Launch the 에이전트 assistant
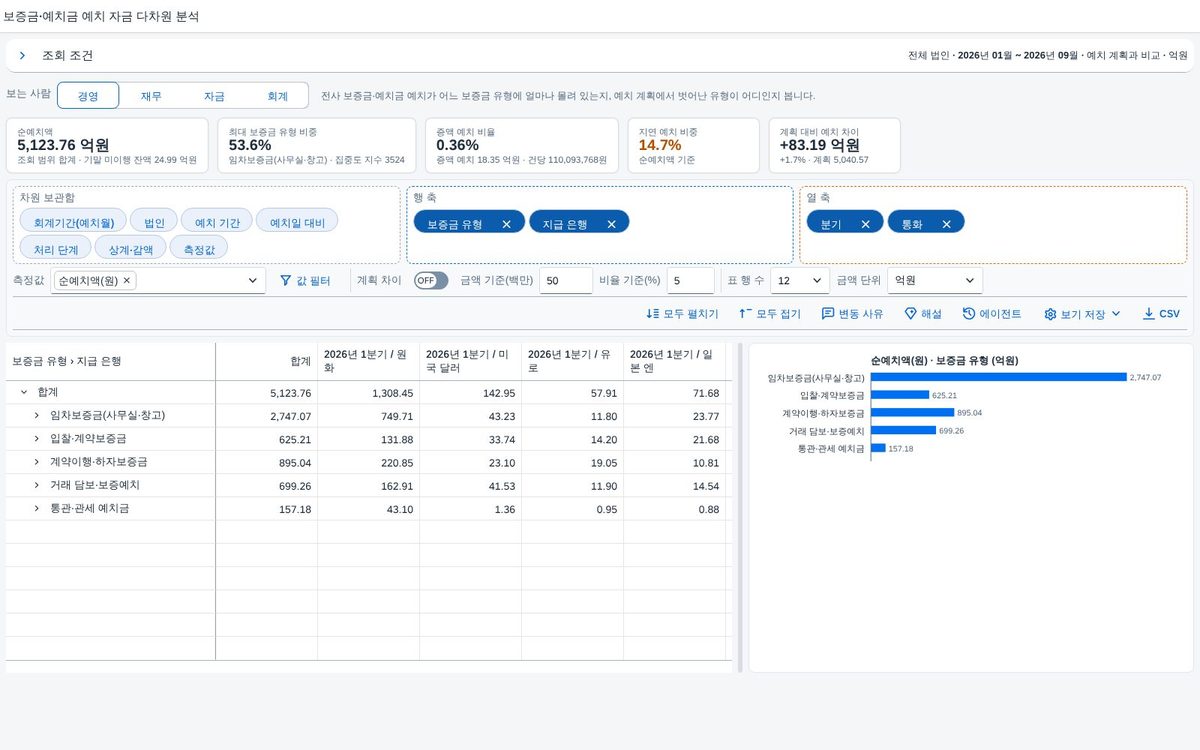 click(x=992, y=314)
